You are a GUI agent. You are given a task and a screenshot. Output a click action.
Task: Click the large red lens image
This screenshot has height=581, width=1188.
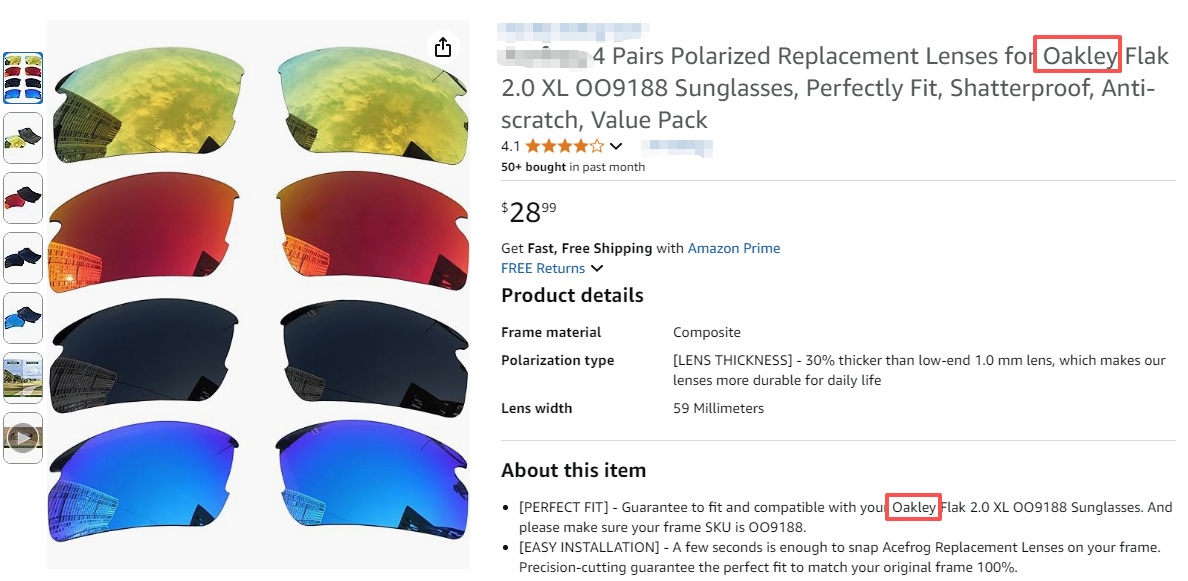pos(258,228)
